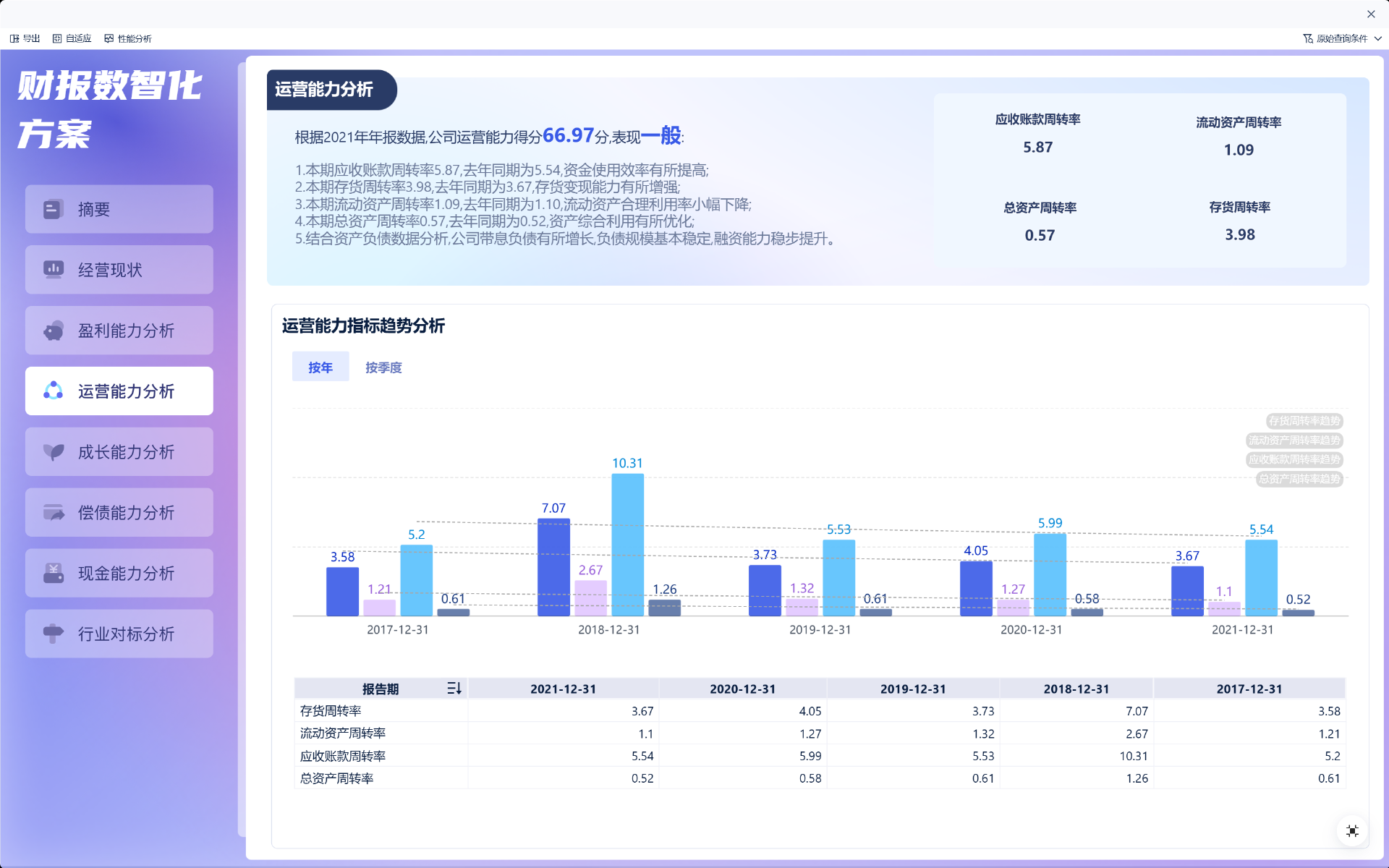Click the 成长能力分析 sprout icon
1389x868 pixels.
coord(53,452)
